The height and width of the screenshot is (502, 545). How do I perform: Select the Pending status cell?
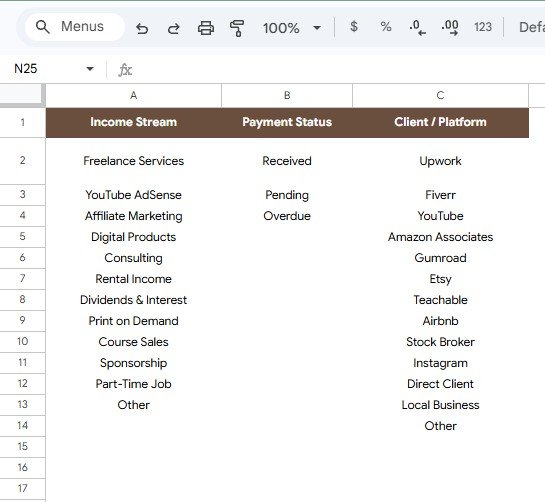click(x=287, y=195)
